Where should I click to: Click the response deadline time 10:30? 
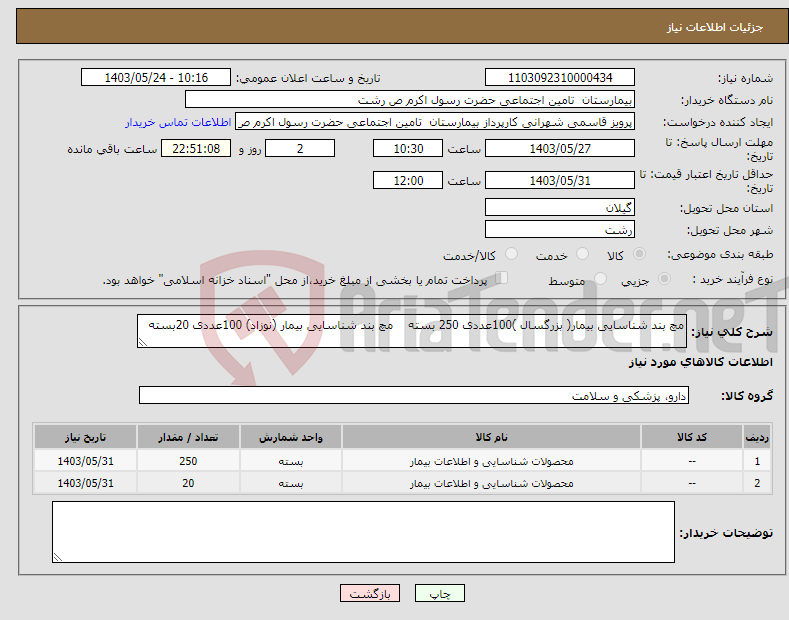point(408,148)
